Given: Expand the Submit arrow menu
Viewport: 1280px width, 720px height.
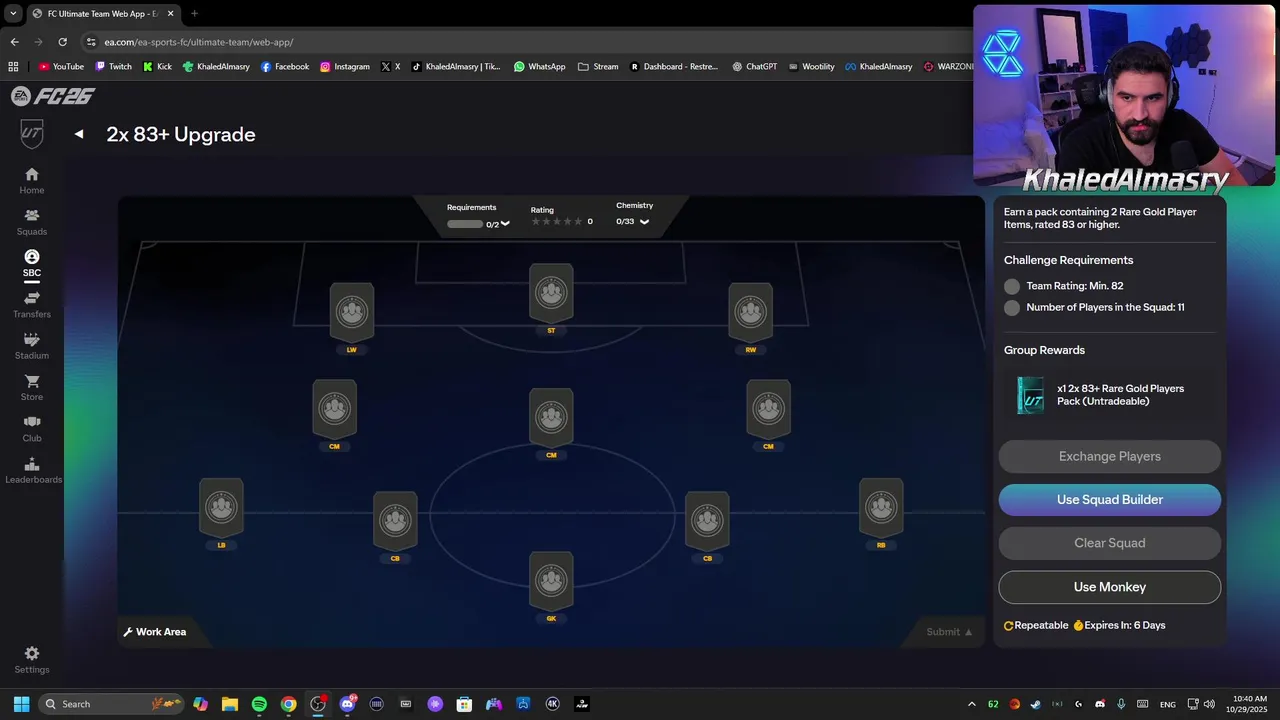Looking at the screenshot, I should (x=969, y=632).
